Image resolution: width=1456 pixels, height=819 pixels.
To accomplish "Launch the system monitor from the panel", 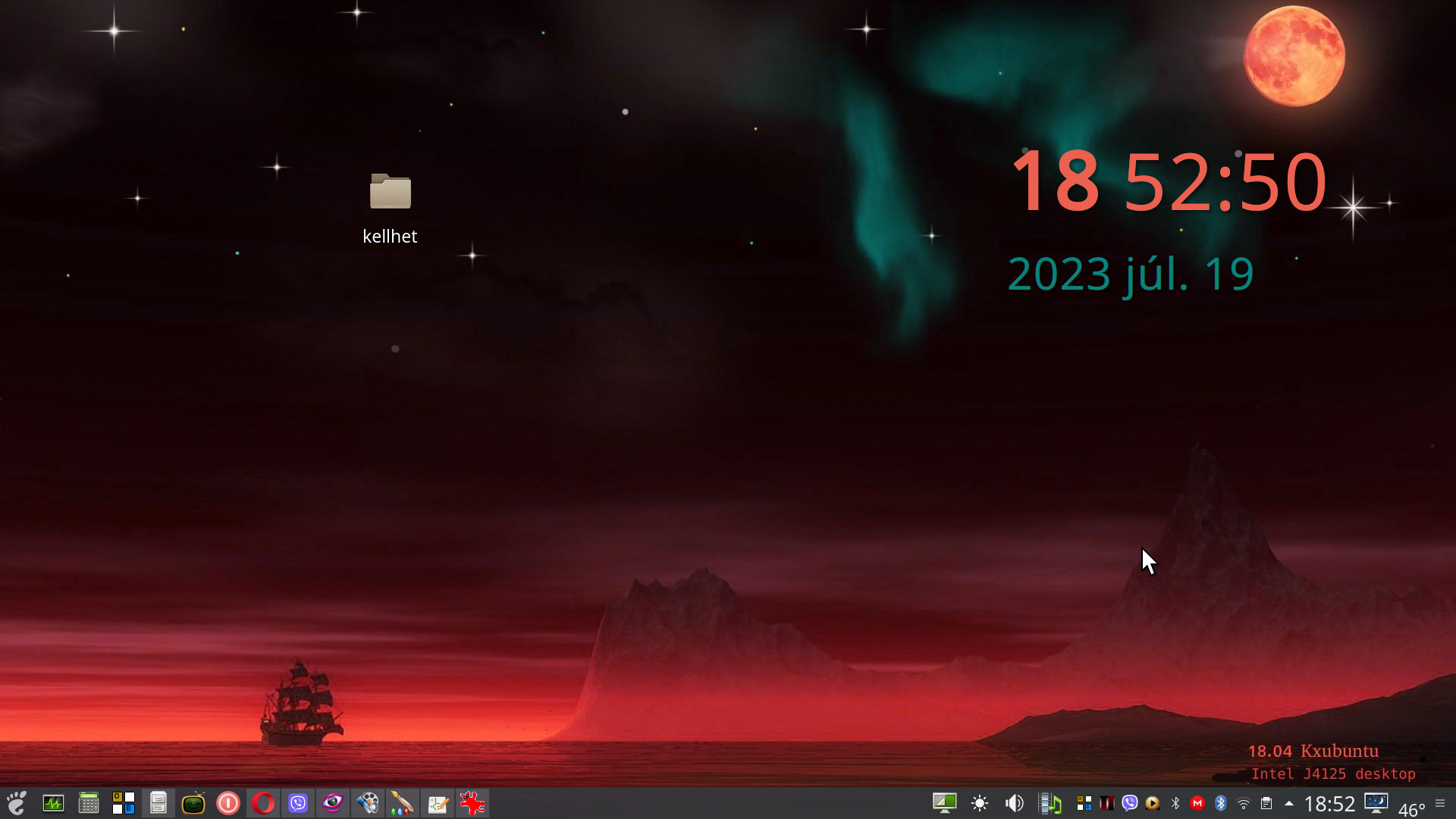I will tap(53, 803).
